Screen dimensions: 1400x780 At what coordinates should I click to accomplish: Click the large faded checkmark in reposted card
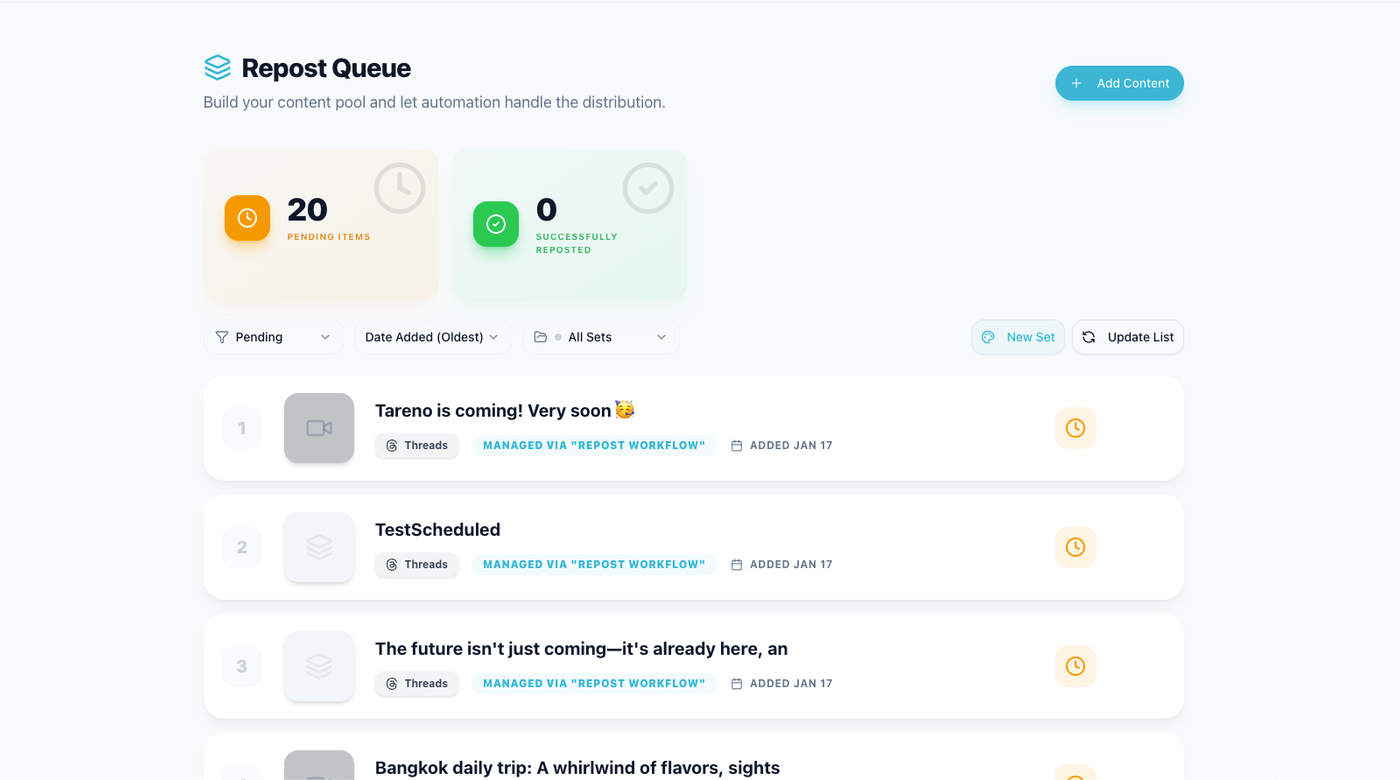coord(648,188)
